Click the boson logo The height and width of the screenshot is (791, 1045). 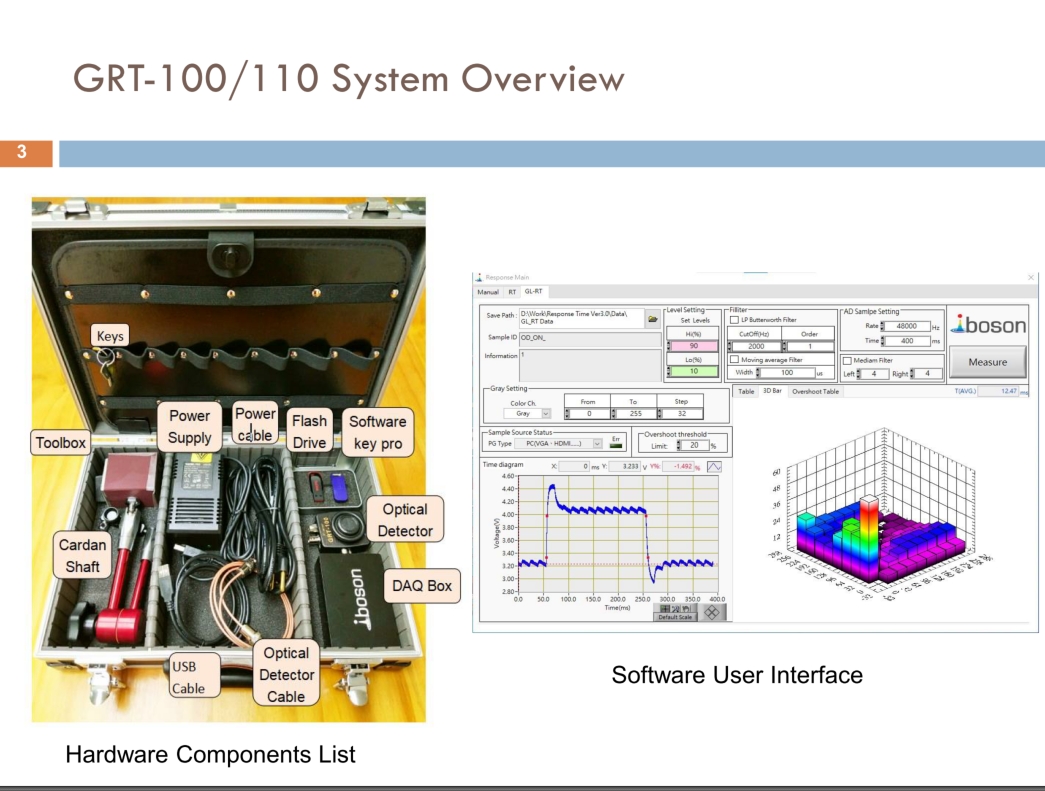pos(988,325)
